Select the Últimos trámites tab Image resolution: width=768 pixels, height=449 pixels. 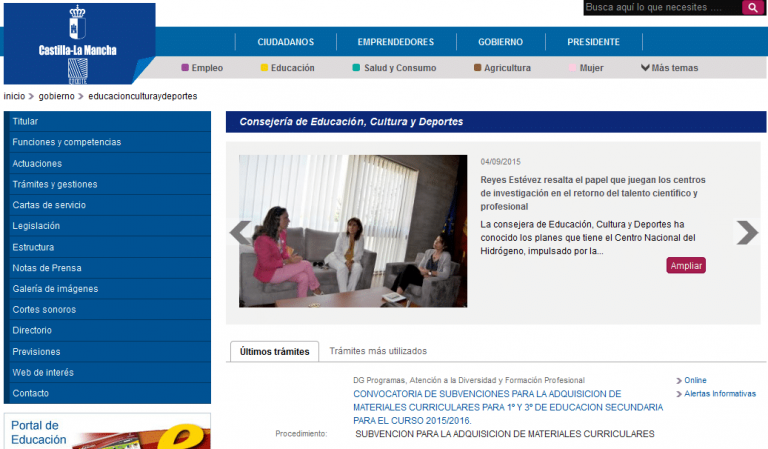tap(275, 351)
